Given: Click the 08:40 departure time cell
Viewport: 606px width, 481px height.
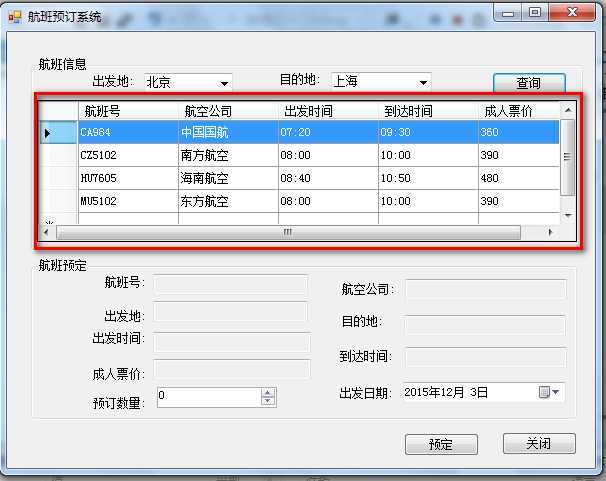Looking at the screenshot, I should pyautogui.click(x=328, y=178).
